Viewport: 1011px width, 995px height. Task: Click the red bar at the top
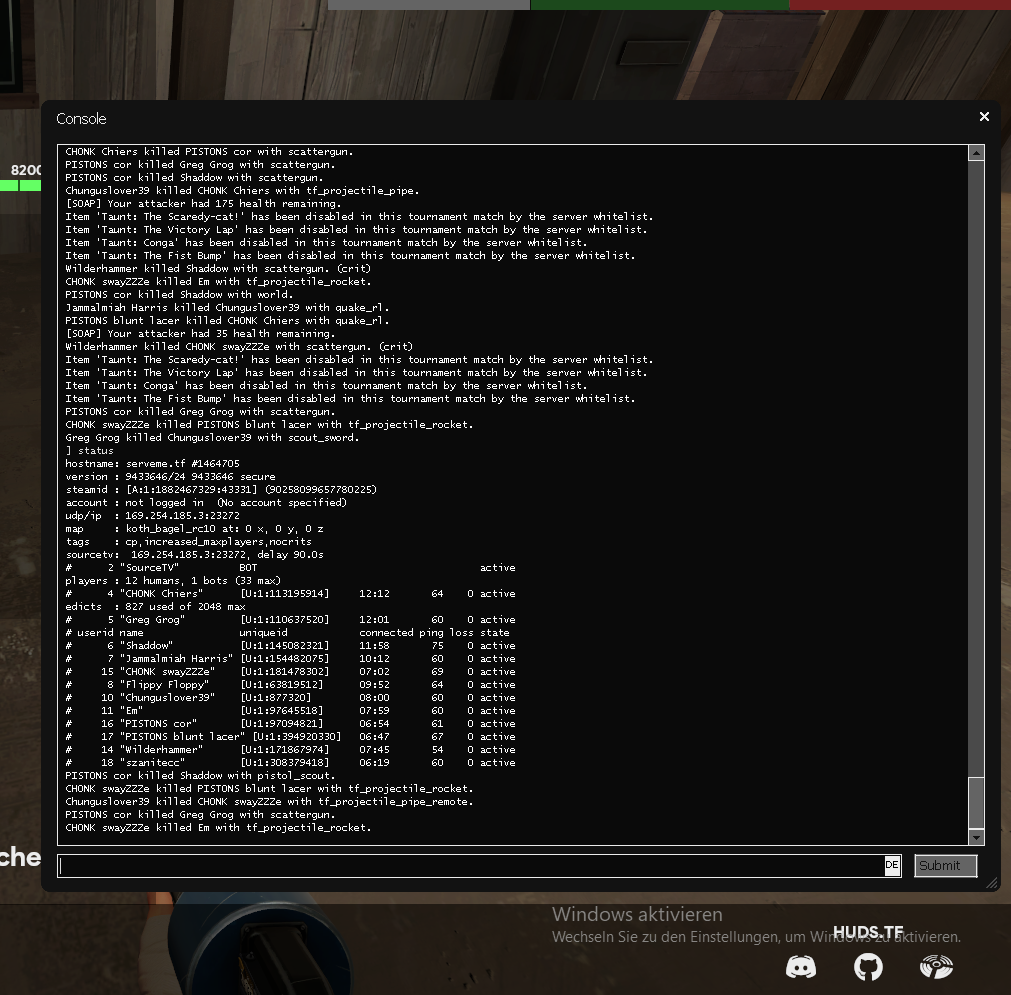[x=899, y=5]
